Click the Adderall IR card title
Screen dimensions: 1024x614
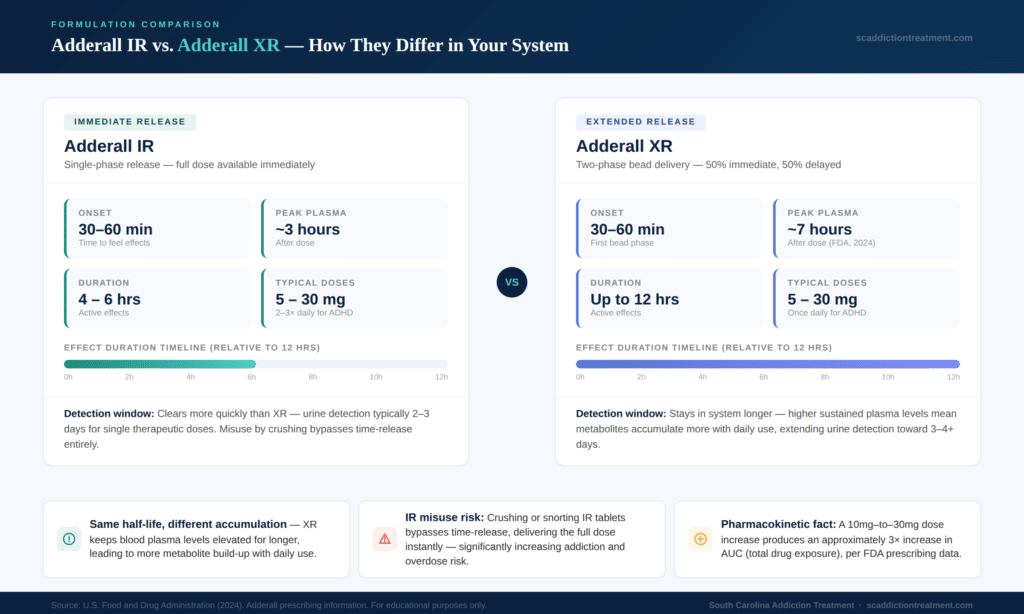pos(109,146)
